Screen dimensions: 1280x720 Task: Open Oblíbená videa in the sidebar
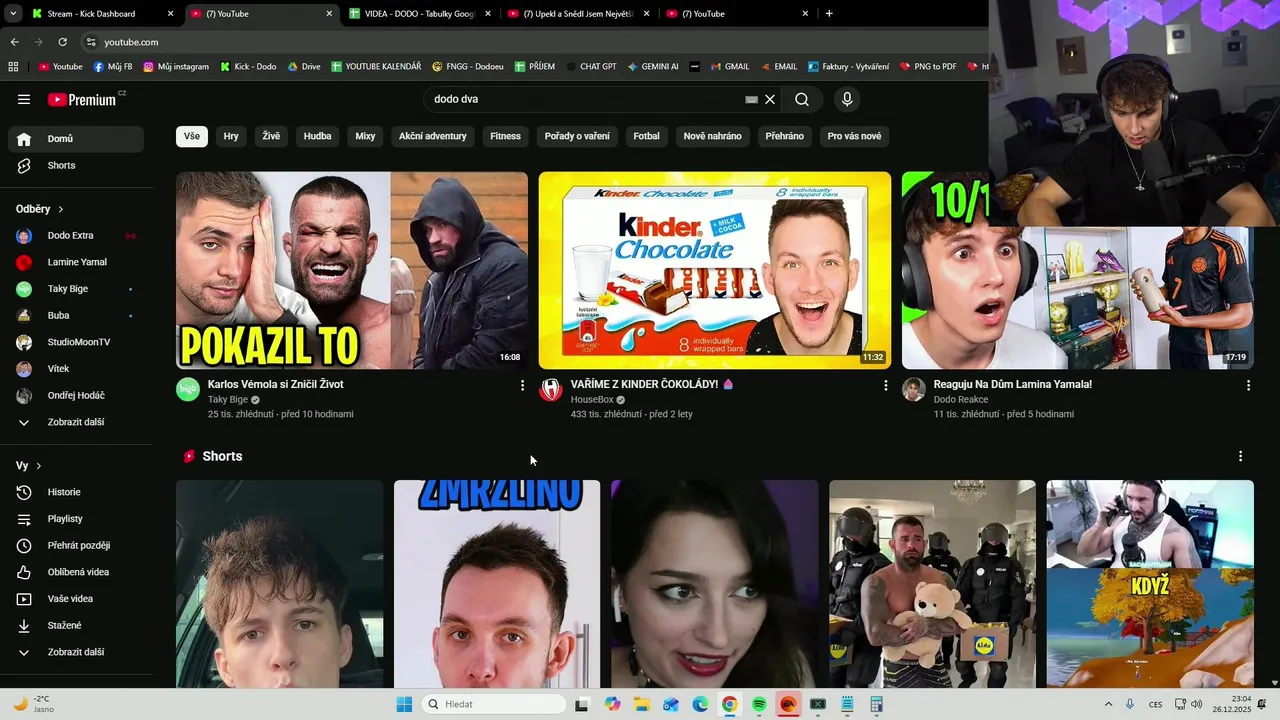(76, 572)
